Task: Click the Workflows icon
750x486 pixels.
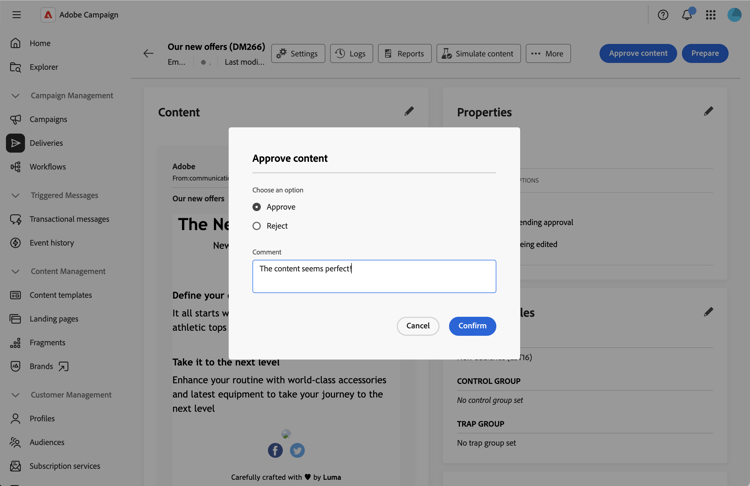Action: [15, 166]
